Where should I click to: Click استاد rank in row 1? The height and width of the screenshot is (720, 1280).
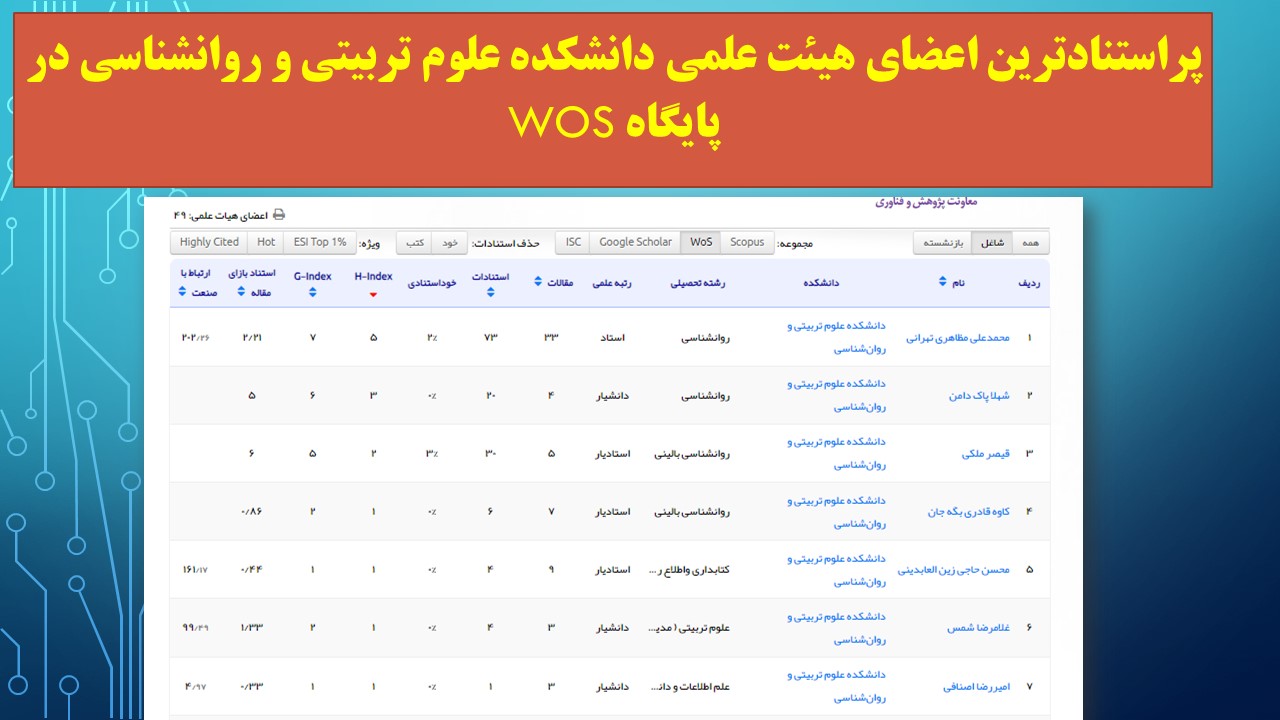click(612, 338)
